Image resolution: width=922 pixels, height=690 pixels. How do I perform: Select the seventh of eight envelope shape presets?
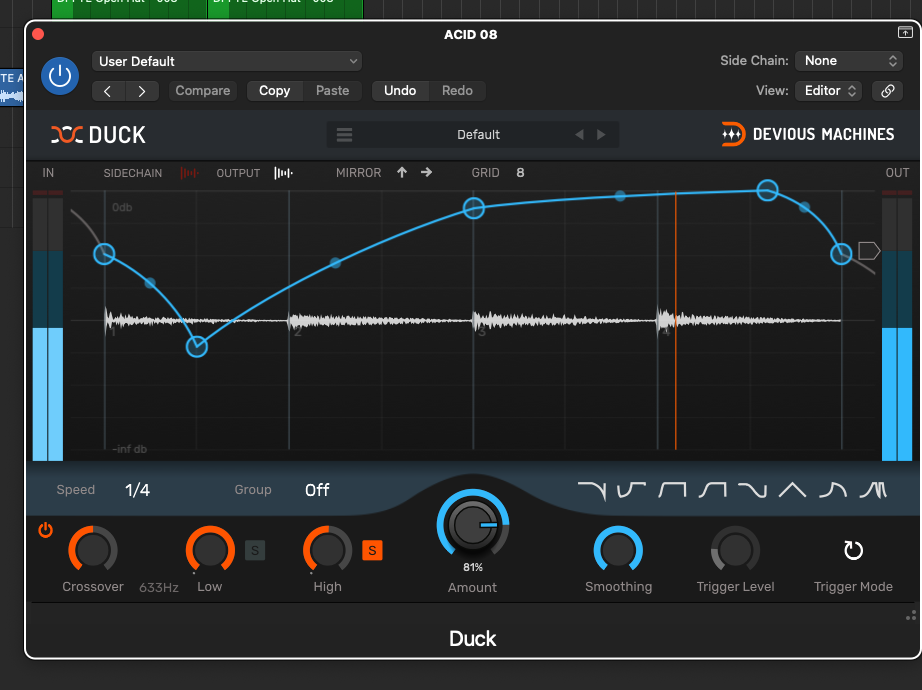coord(833,490)
